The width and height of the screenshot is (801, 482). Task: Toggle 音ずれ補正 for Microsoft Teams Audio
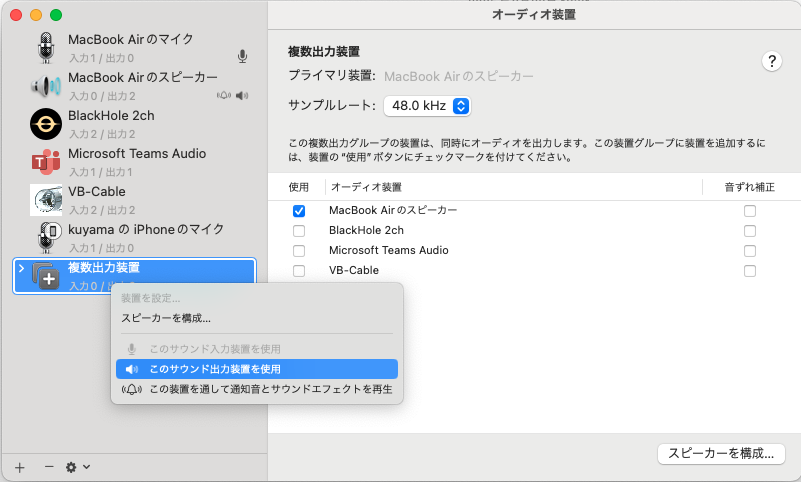point(750,251)
